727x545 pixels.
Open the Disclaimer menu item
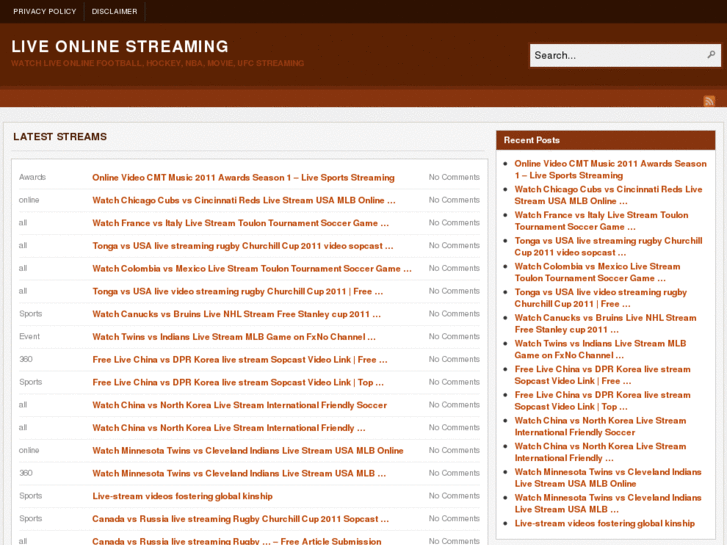tap(114, 11)
